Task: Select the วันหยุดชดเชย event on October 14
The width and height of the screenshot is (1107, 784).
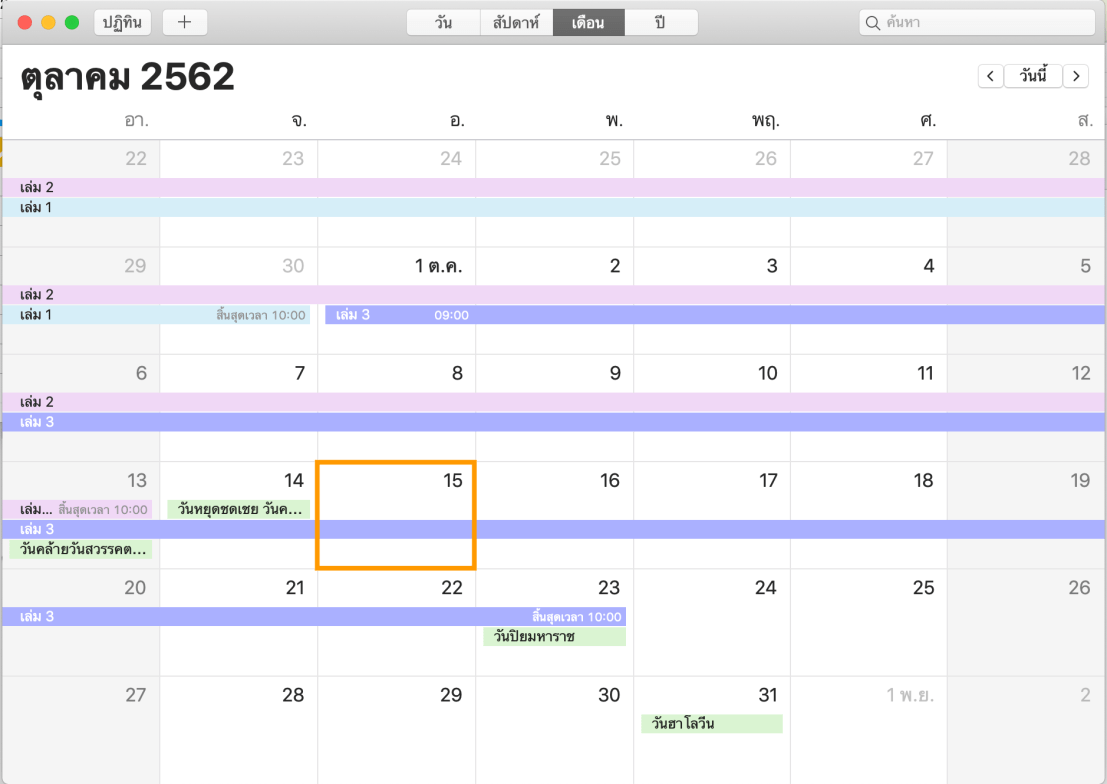Action: tap(238, 509)
